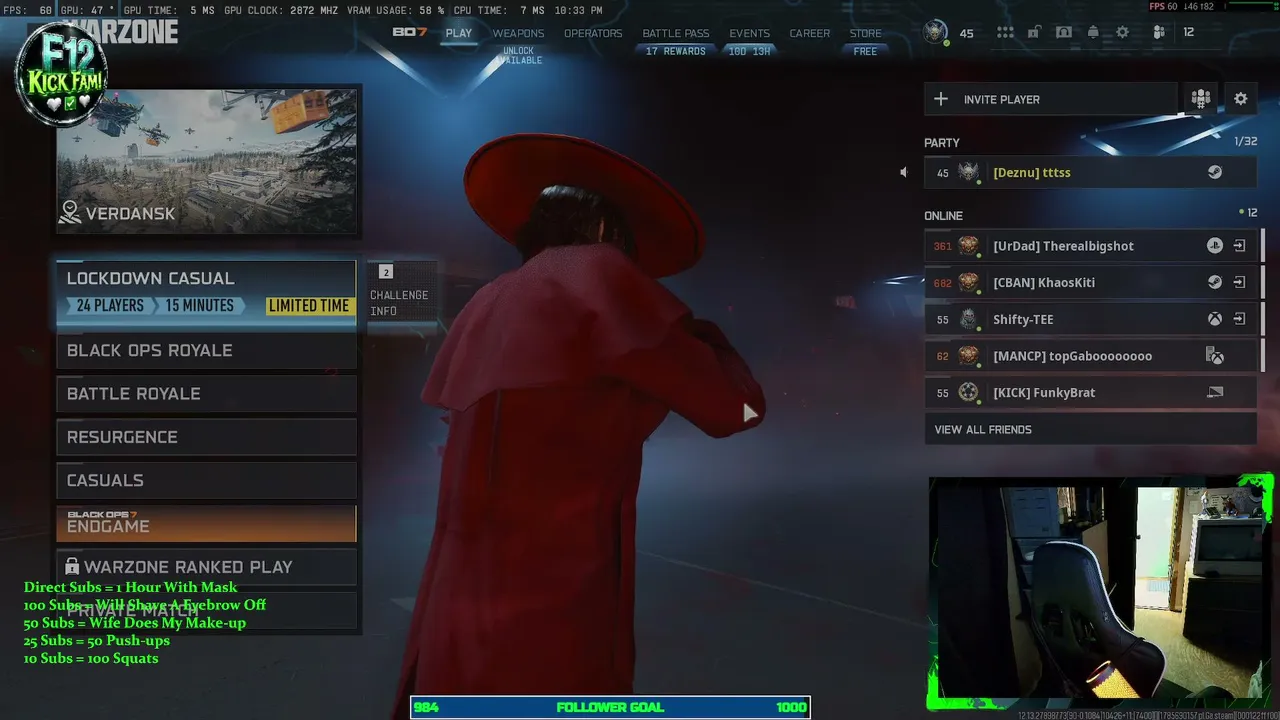Screen dimensions: 1280x720
Task: Click FunkyBrat's rank emblem
Action: tap(968, 392)
